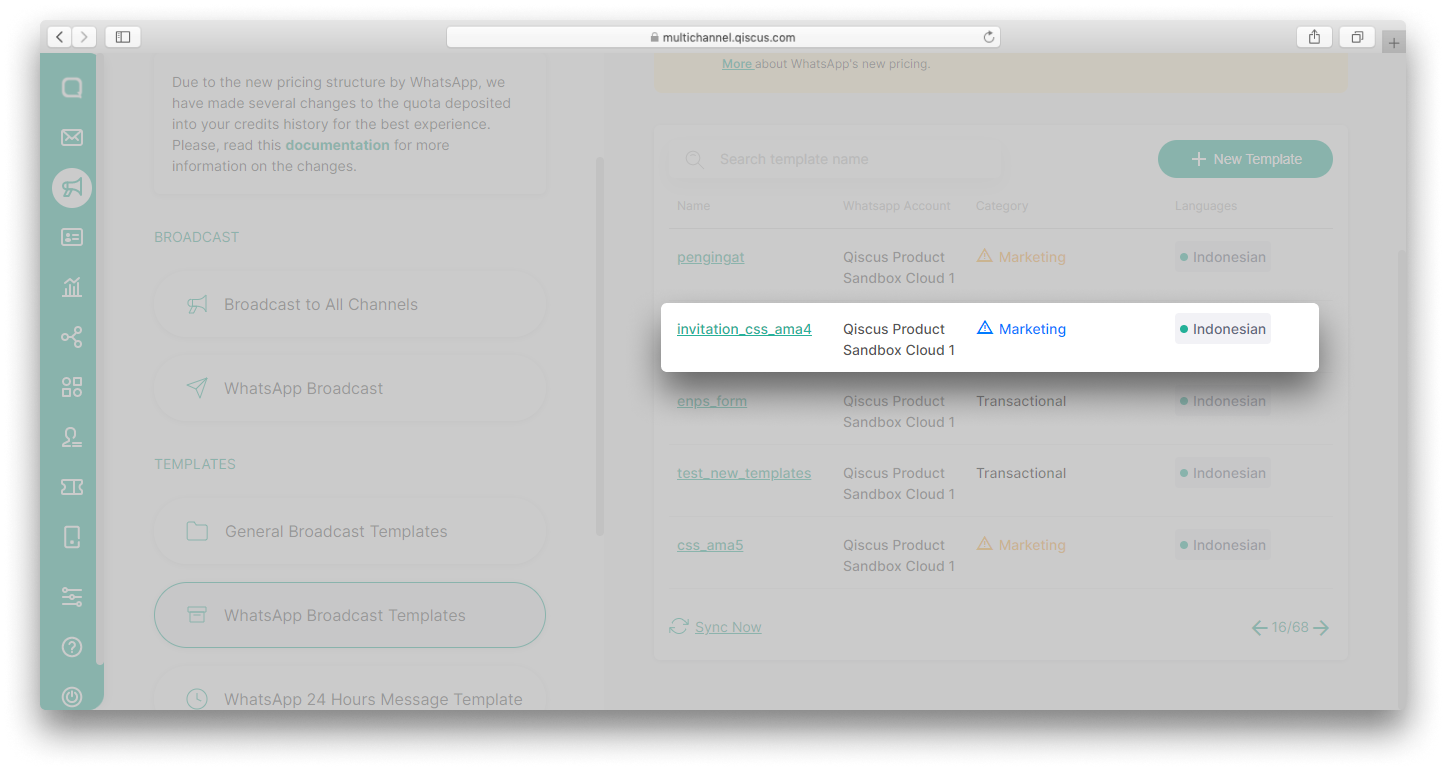Screen dimensions: 1446x770
Task: Show Safari tab overview
Action: (x=1357, y=37)
